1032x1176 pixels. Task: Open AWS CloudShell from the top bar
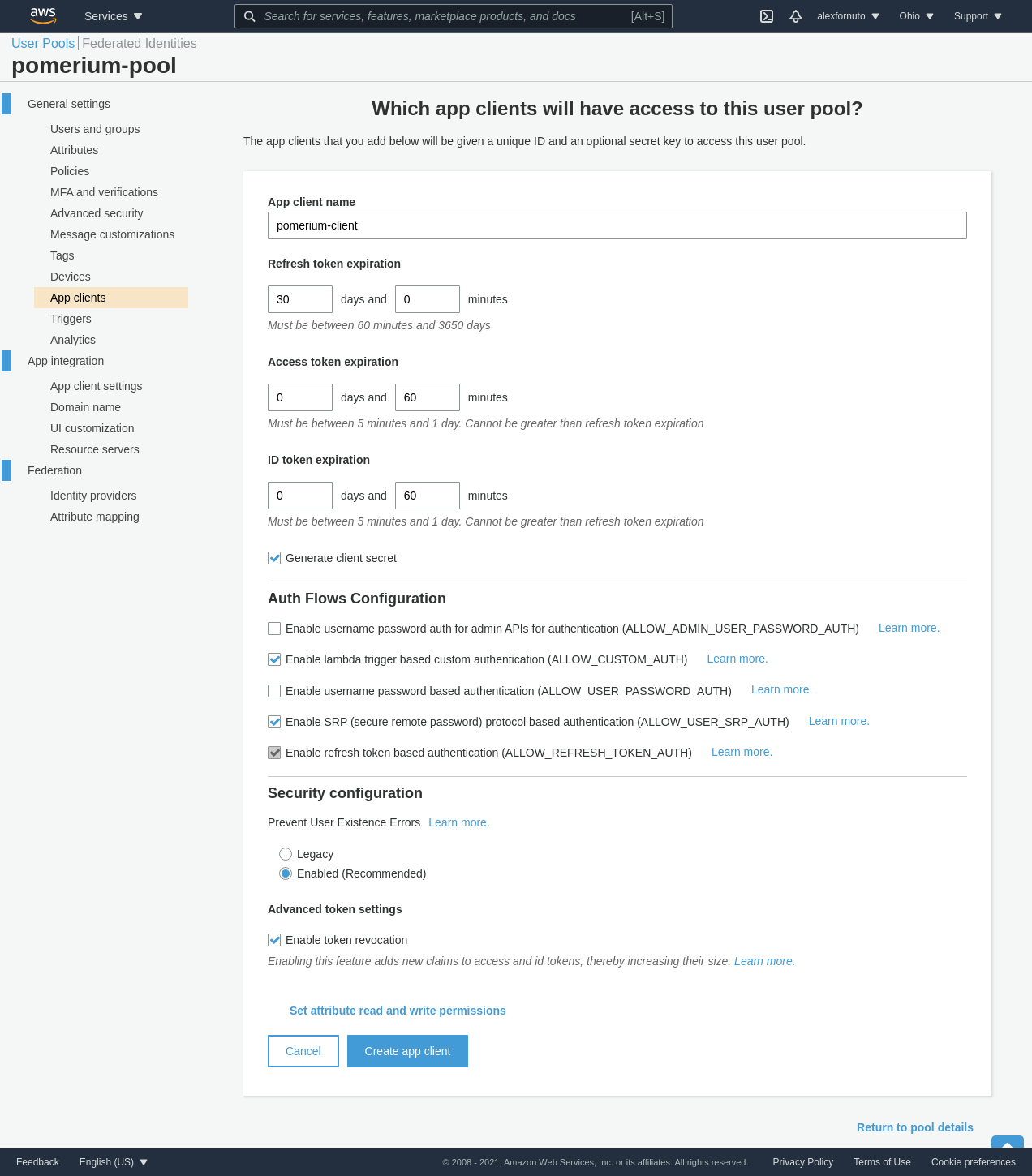pos(766,16)
